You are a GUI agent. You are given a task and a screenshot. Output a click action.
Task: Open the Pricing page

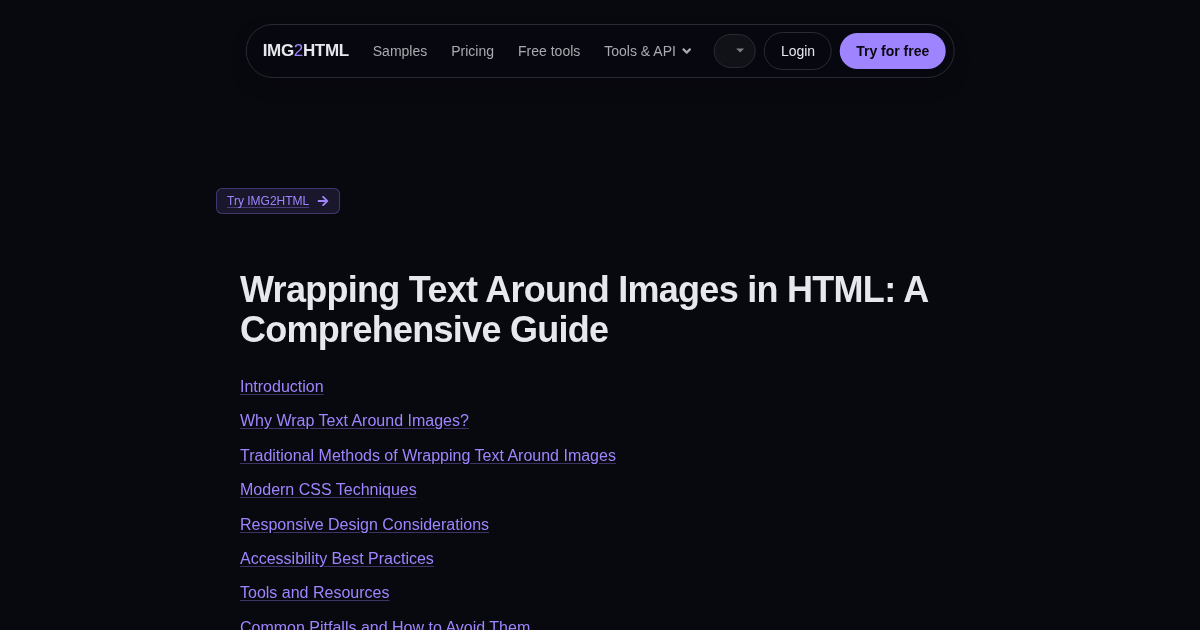click(x=472, y=51)
